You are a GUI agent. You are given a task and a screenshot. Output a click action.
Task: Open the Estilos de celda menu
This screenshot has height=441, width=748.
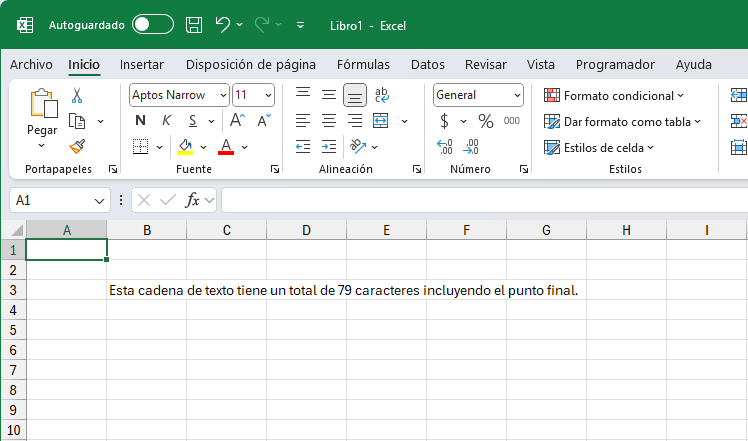coord(599,147)
